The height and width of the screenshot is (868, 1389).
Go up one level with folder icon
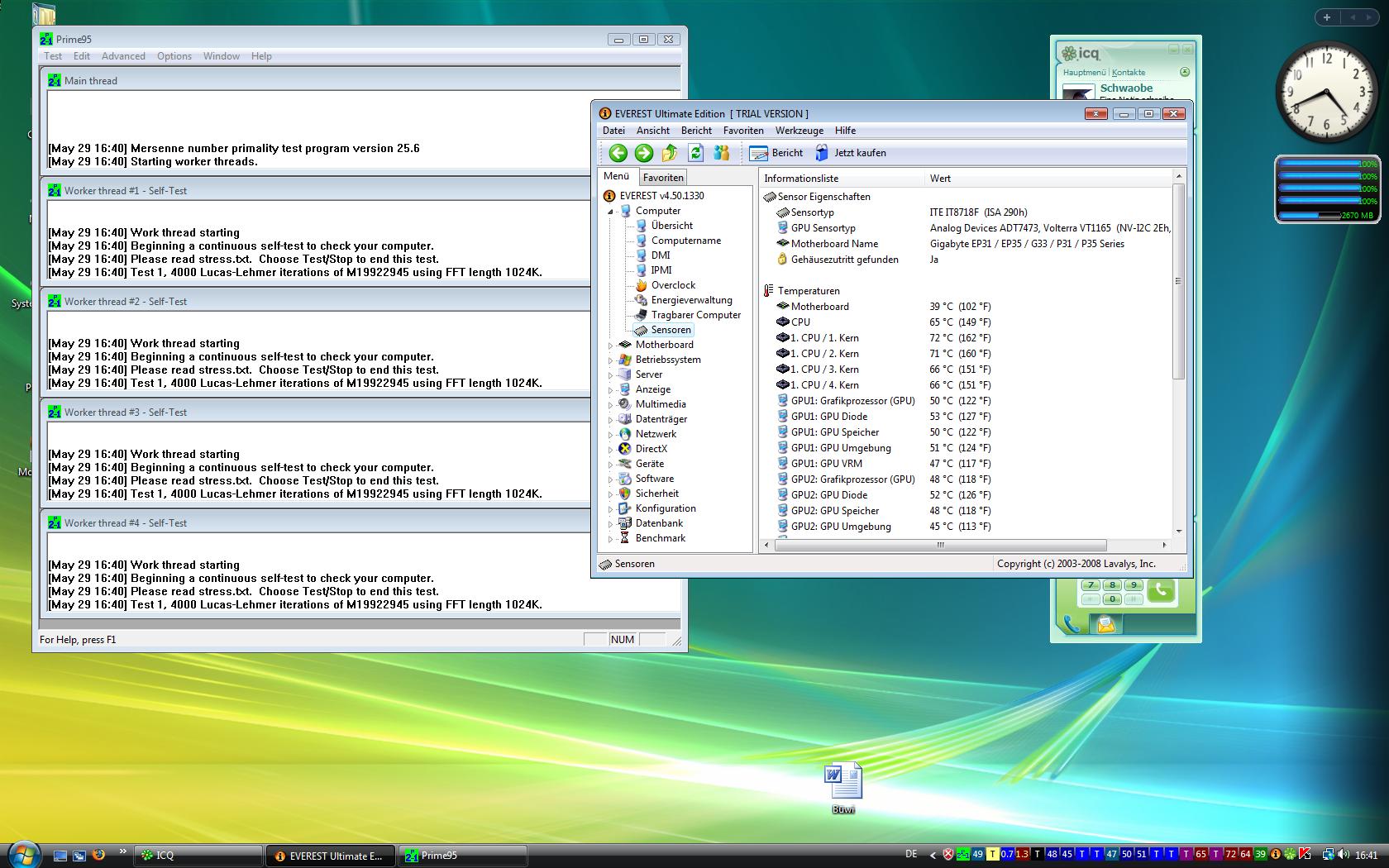670,153
